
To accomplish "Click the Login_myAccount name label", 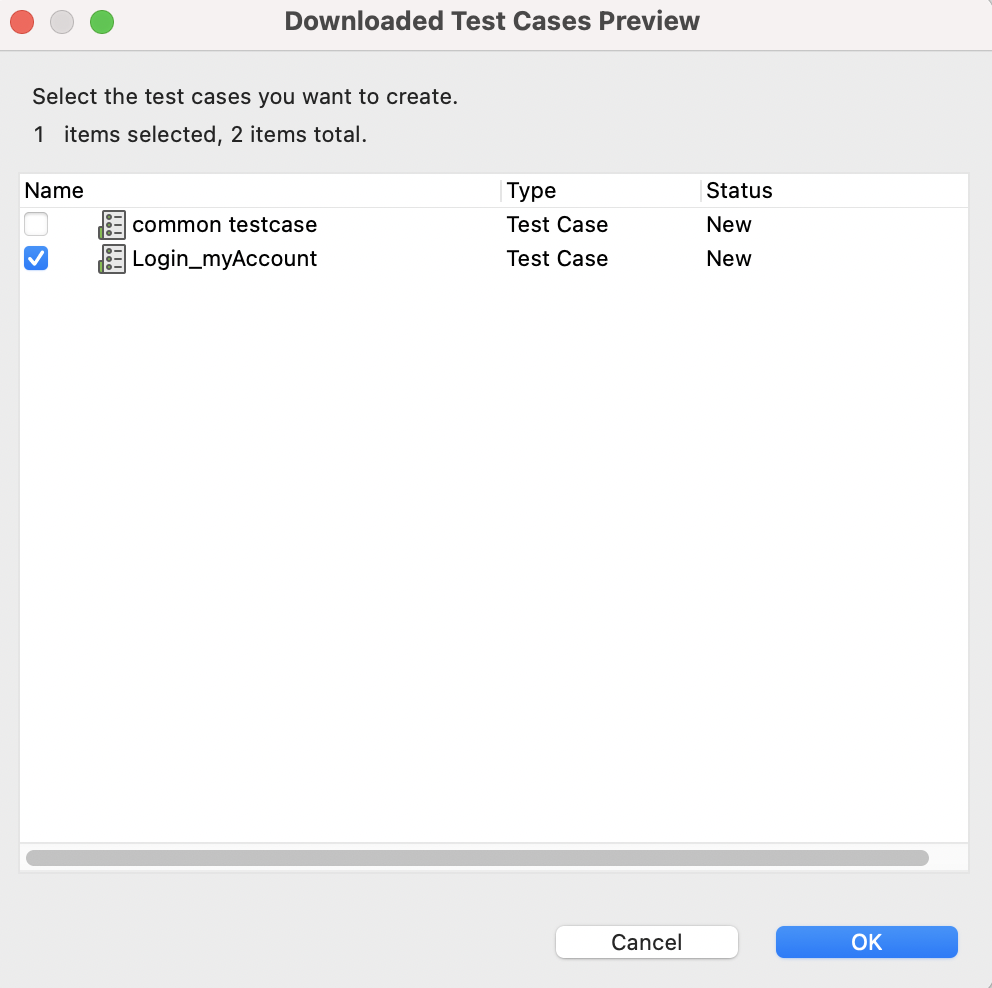I will click(x=224, y=258).
